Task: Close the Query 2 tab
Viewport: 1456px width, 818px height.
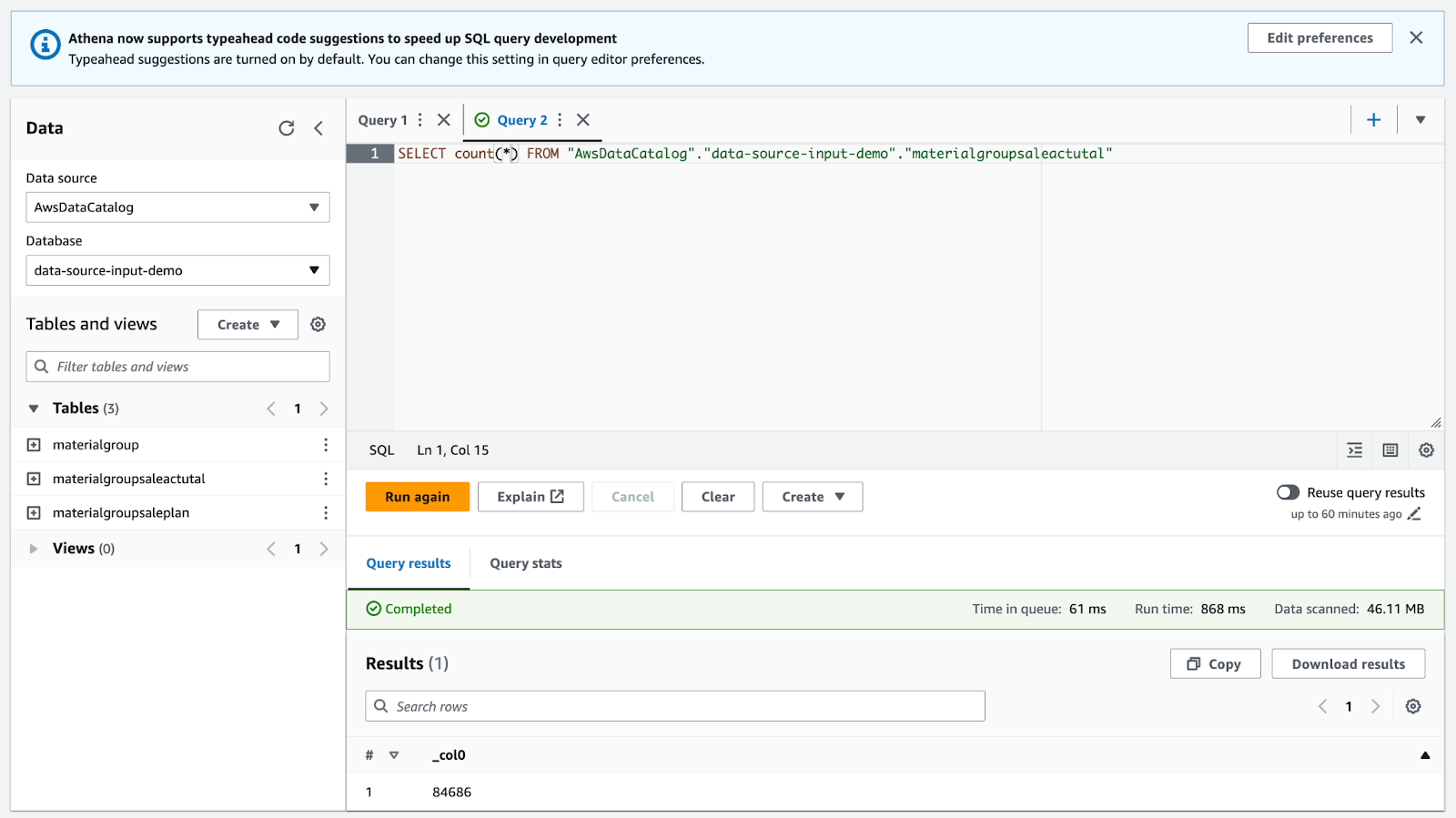Action: (x=583, y=120)
